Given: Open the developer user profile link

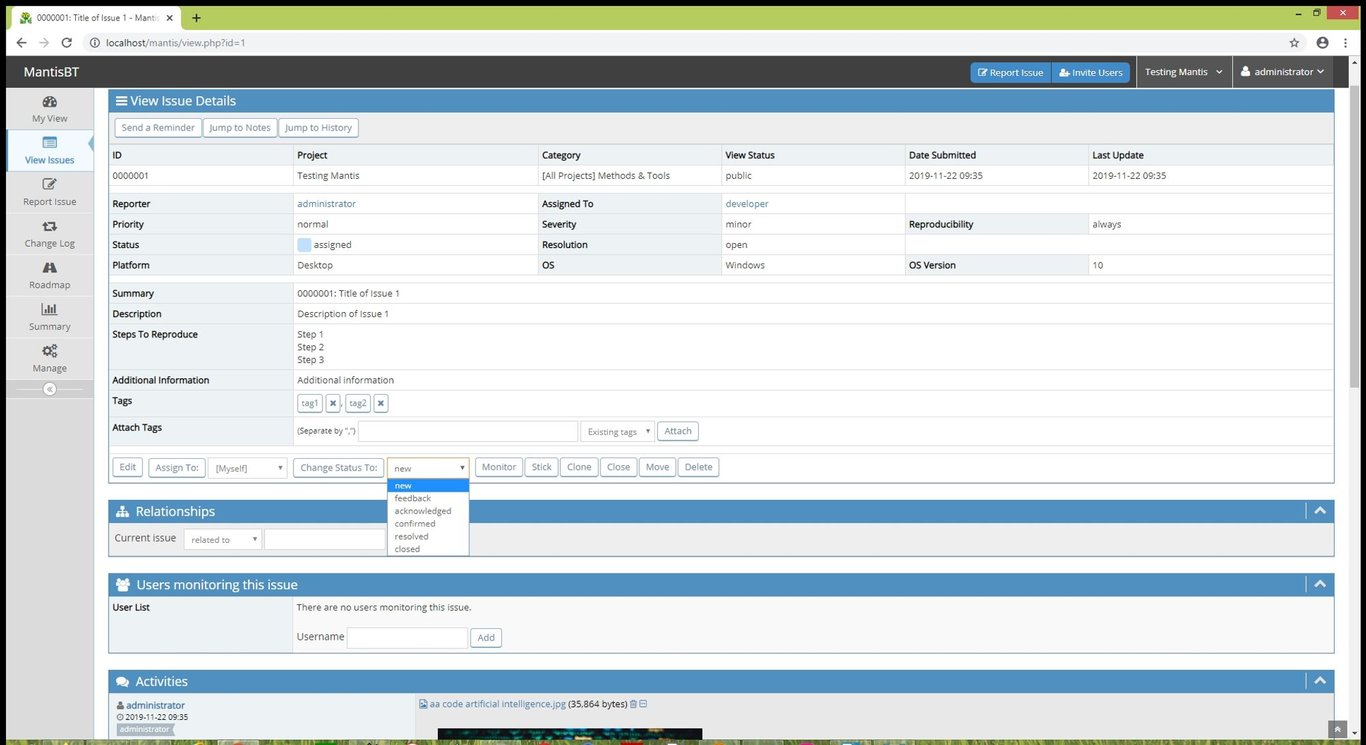Looking at the screenshot, I should 745,203.
